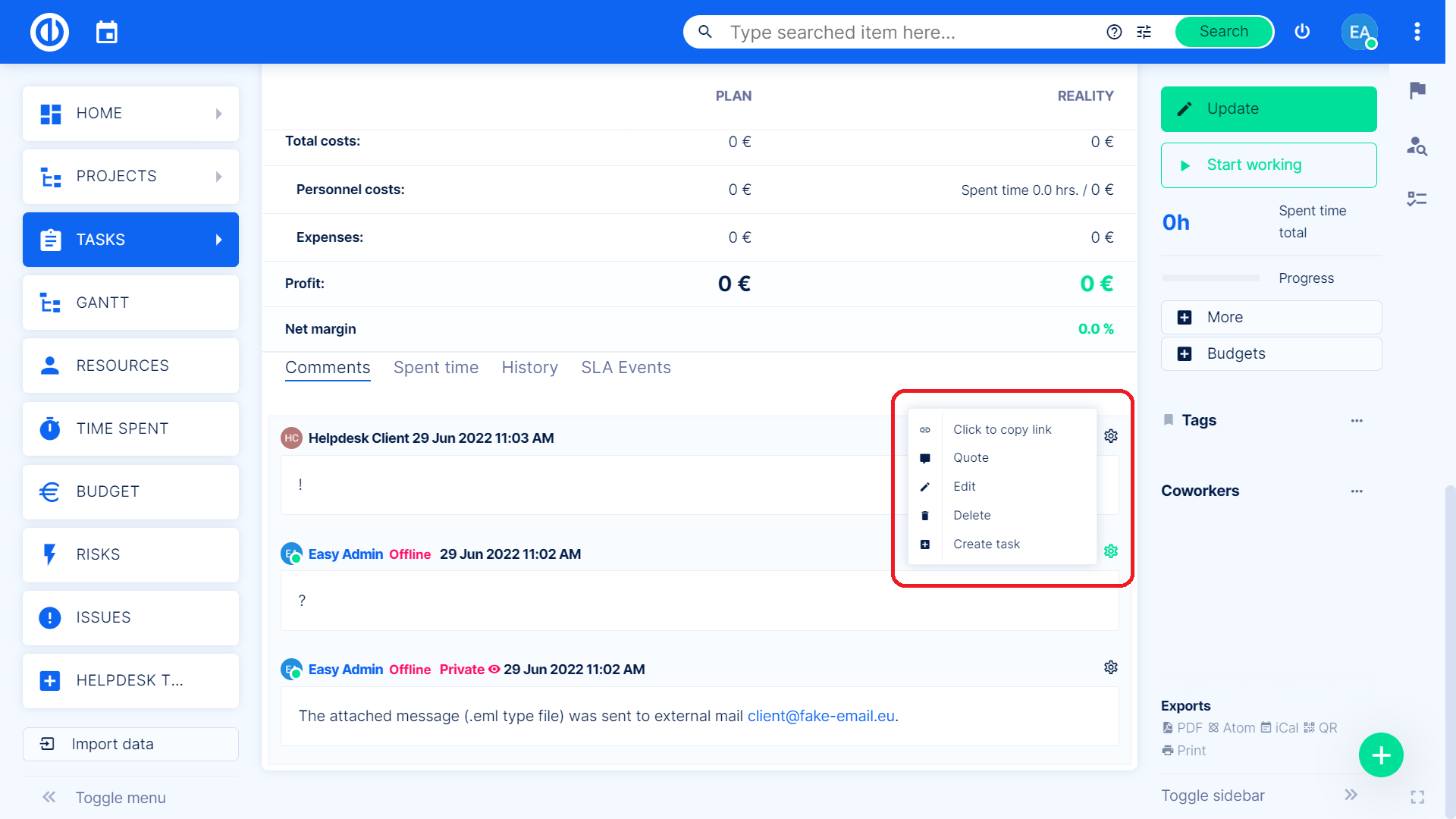Open gear menu for Helpdesk Client comment
The height and width of the screenshot is (819, 1456).
(1111, 436)
